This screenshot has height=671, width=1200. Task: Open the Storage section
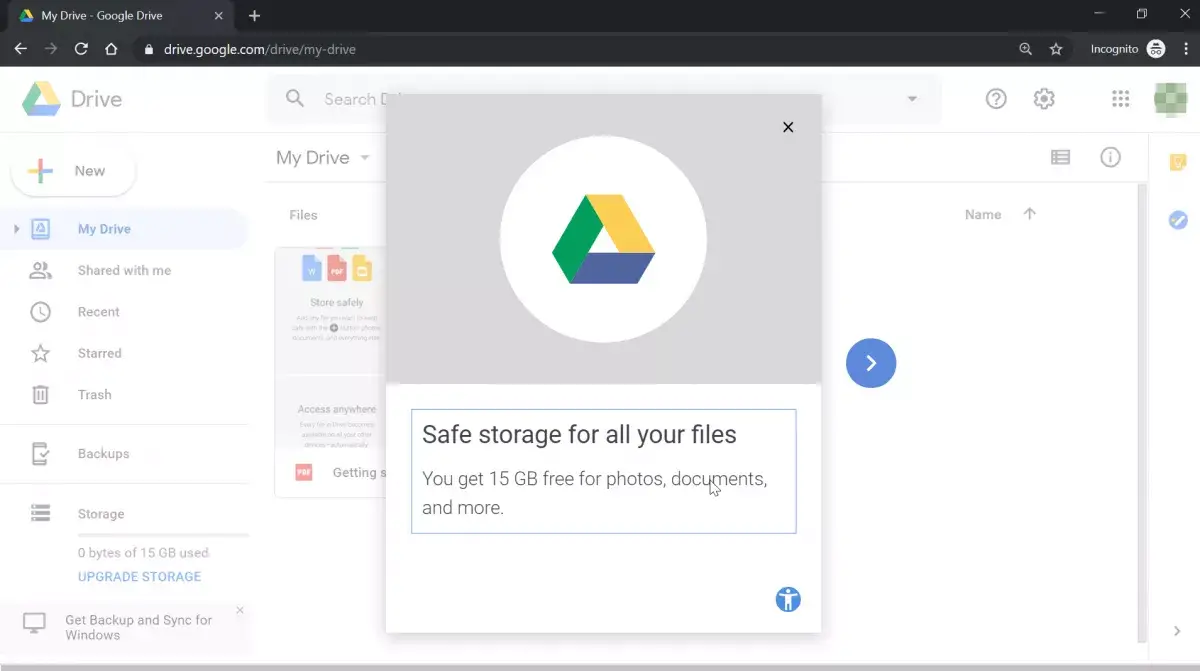(x=101, y=514)
